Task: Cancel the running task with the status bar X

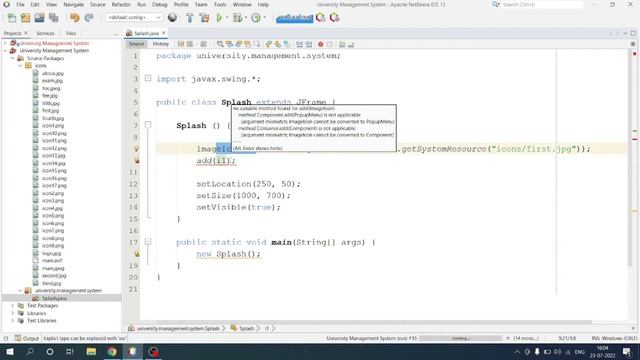Action: pyautogui.click(x=508, y=338)
